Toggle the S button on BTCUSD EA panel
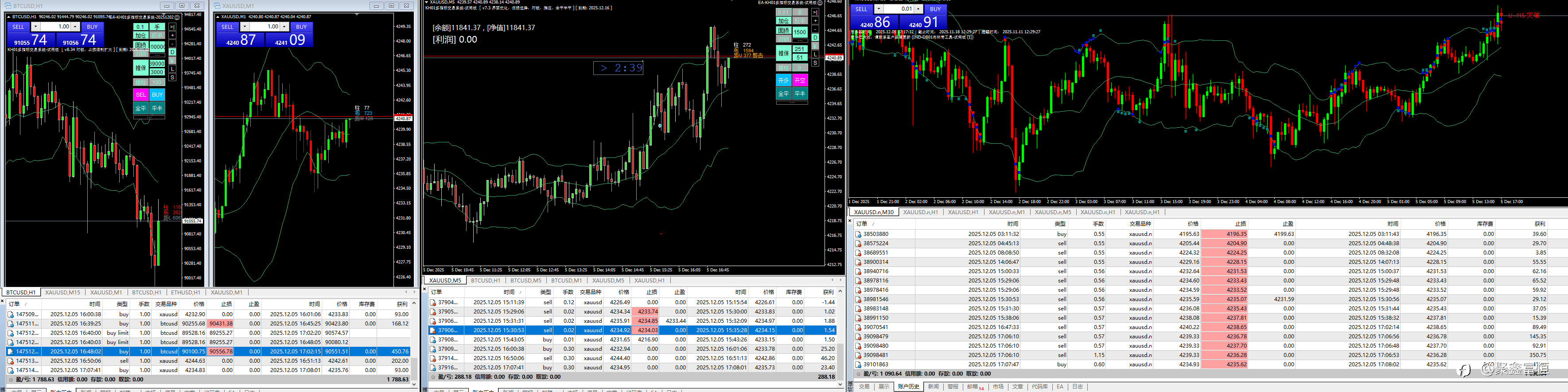Image resolution: width=1568 pixels, height=392 pixels. [x=172, y=78]
